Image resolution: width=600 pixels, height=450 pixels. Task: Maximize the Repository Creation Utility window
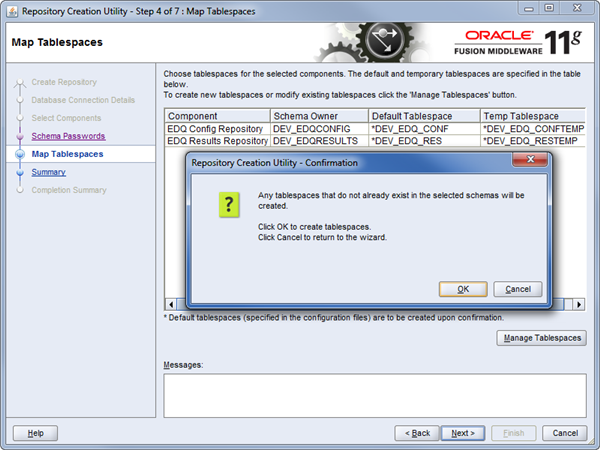coord(549,8)
